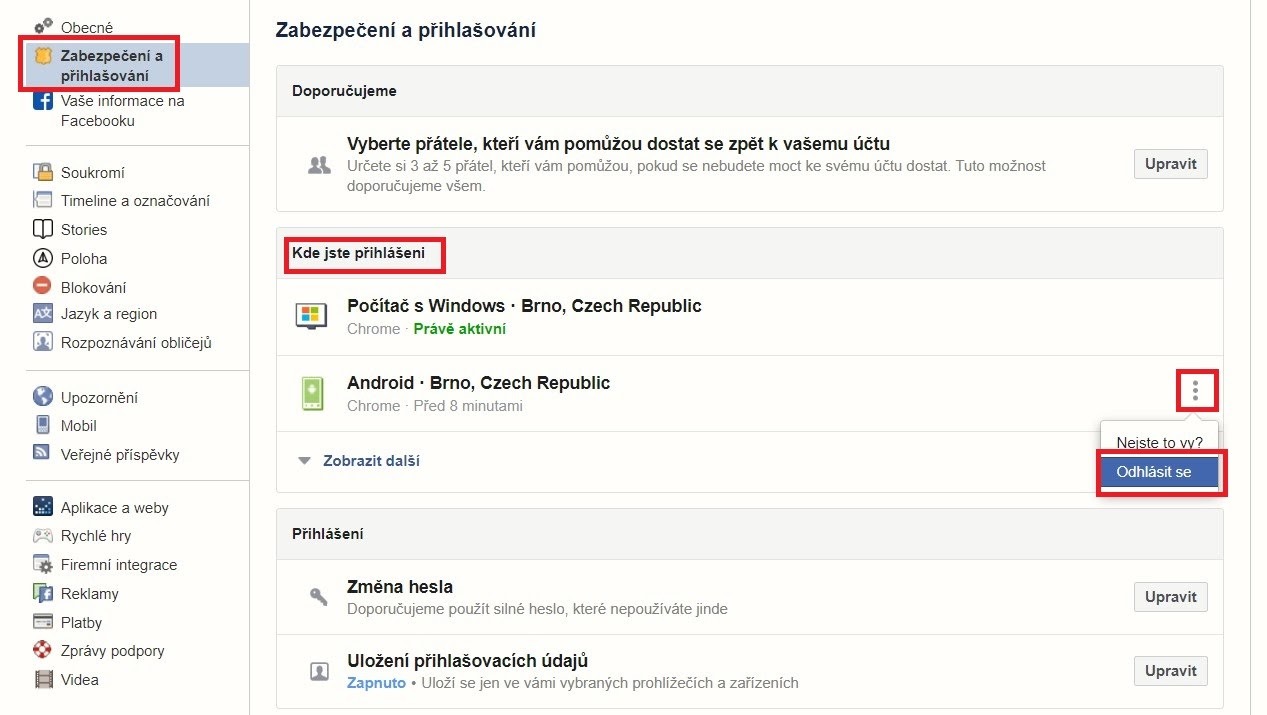Click Upravit for Uložení přihlašovacích údajů
This screenshot has width=1267, height=715.
point(1171,671)
